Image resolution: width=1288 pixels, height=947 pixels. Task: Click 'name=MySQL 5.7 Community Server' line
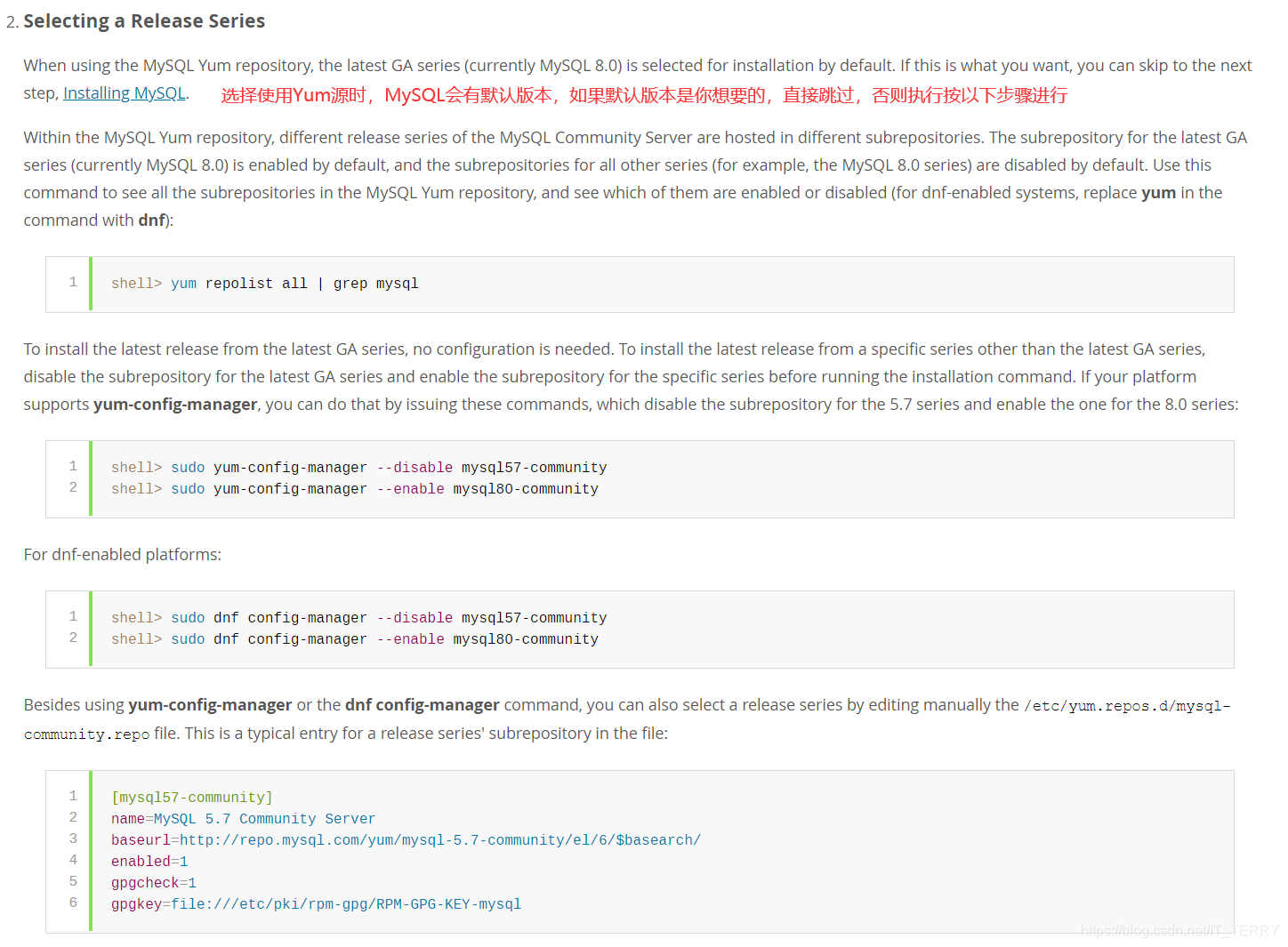(x=243, y=819)
